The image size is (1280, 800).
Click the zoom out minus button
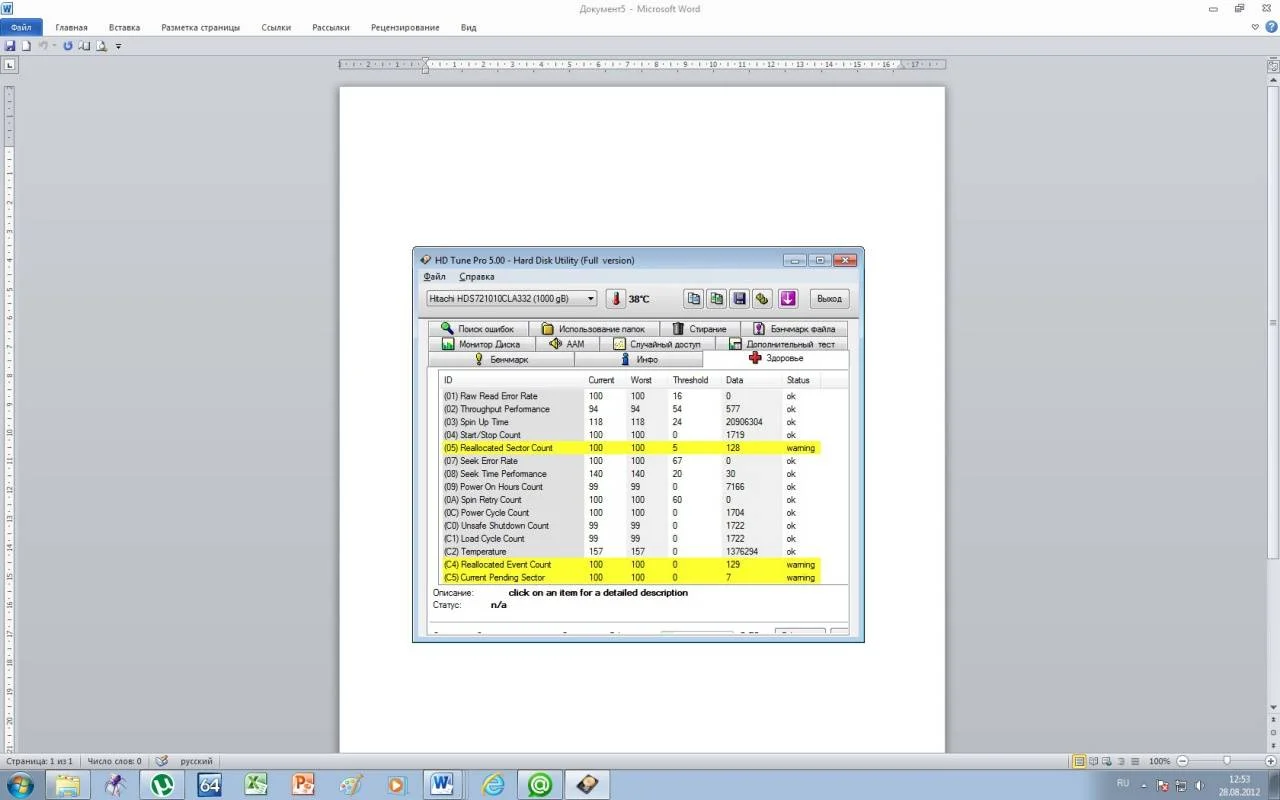click(x=1183, y=761)
